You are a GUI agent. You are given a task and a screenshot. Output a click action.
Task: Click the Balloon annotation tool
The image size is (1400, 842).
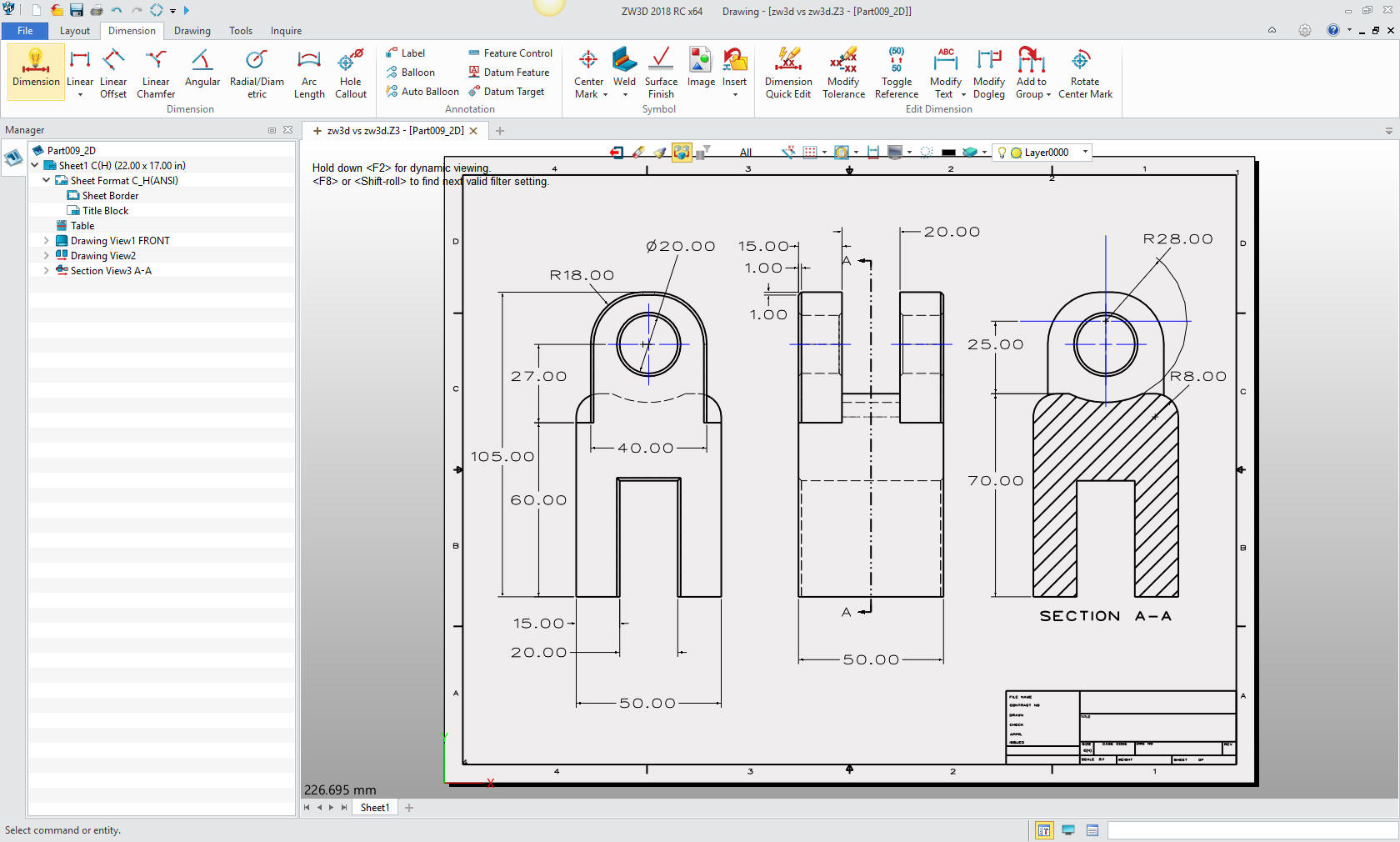point(410,73)
